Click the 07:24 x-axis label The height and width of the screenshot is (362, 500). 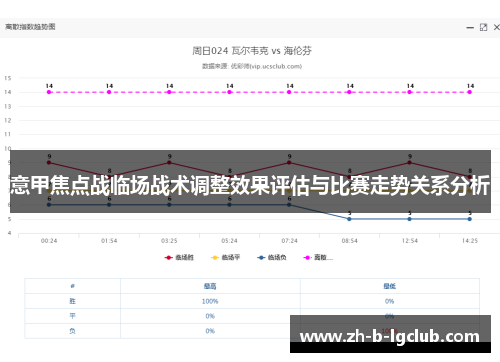coord(289,241)
